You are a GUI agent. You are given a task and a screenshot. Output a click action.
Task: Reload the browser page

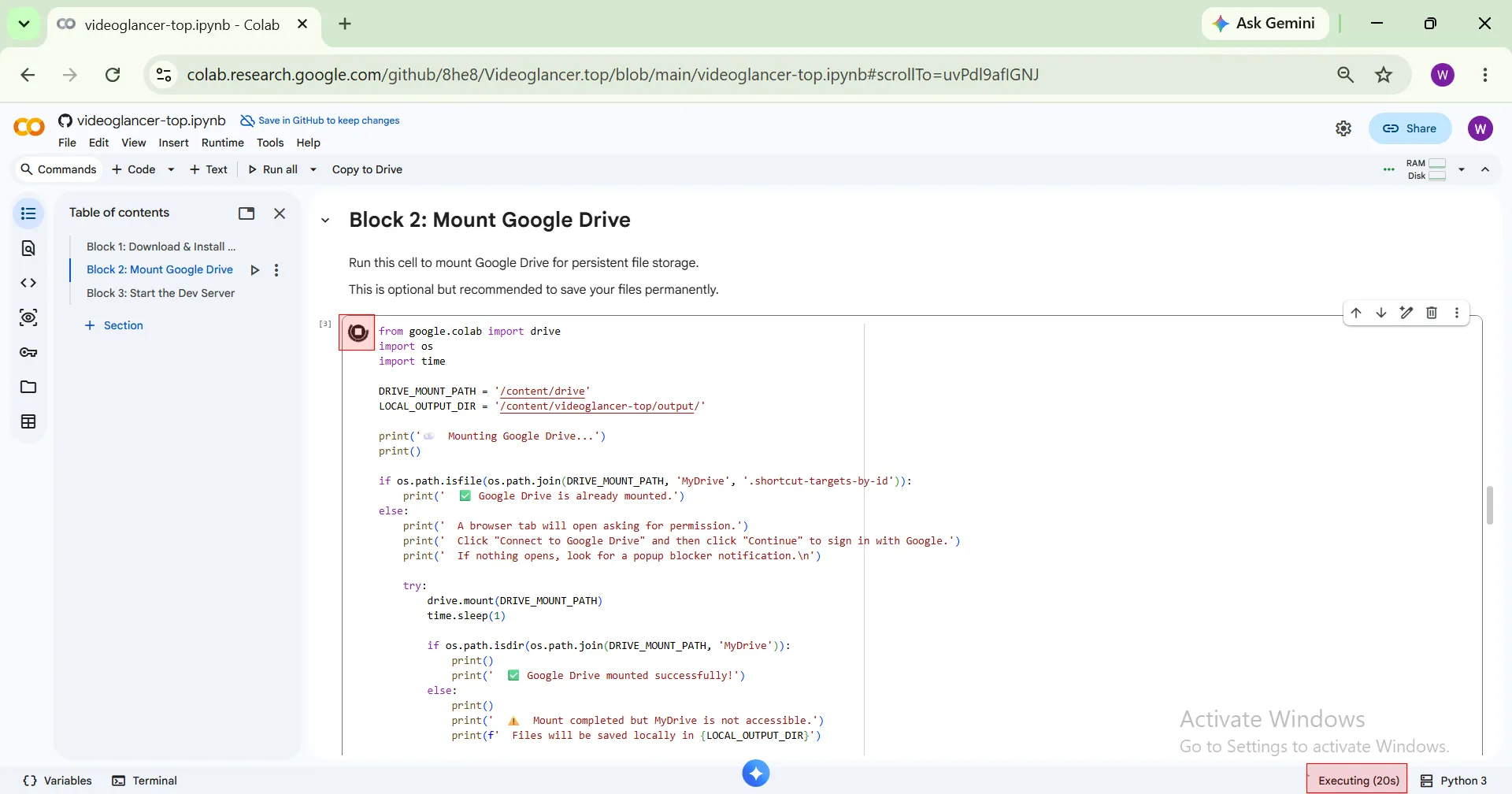113,75
